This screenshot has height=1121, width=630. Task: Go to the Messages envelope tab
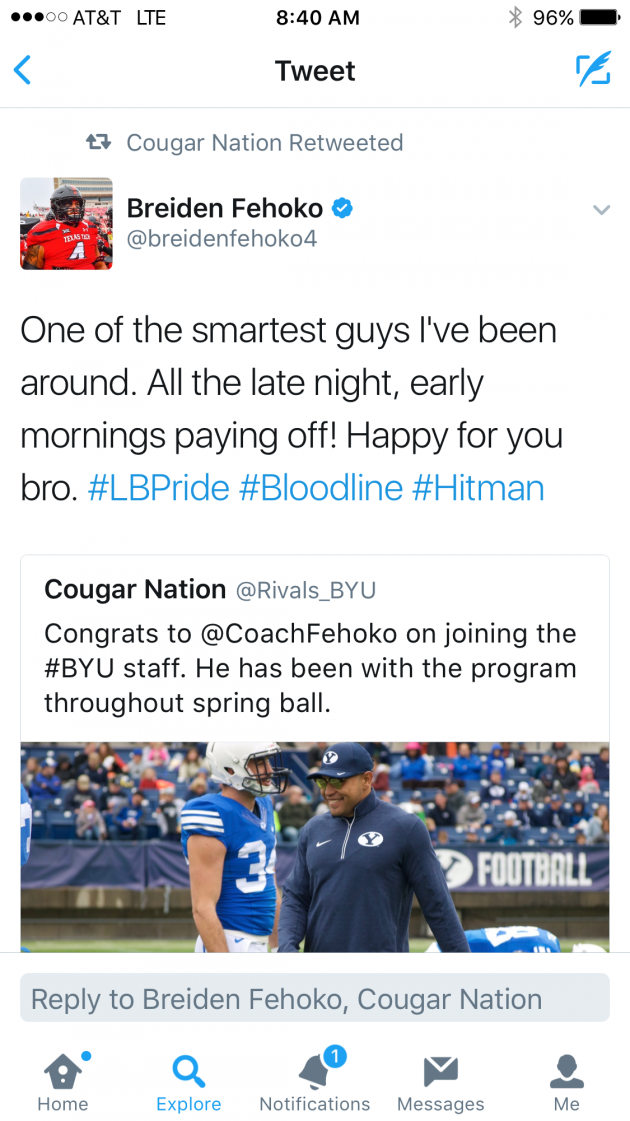[x=440, y=1083]
